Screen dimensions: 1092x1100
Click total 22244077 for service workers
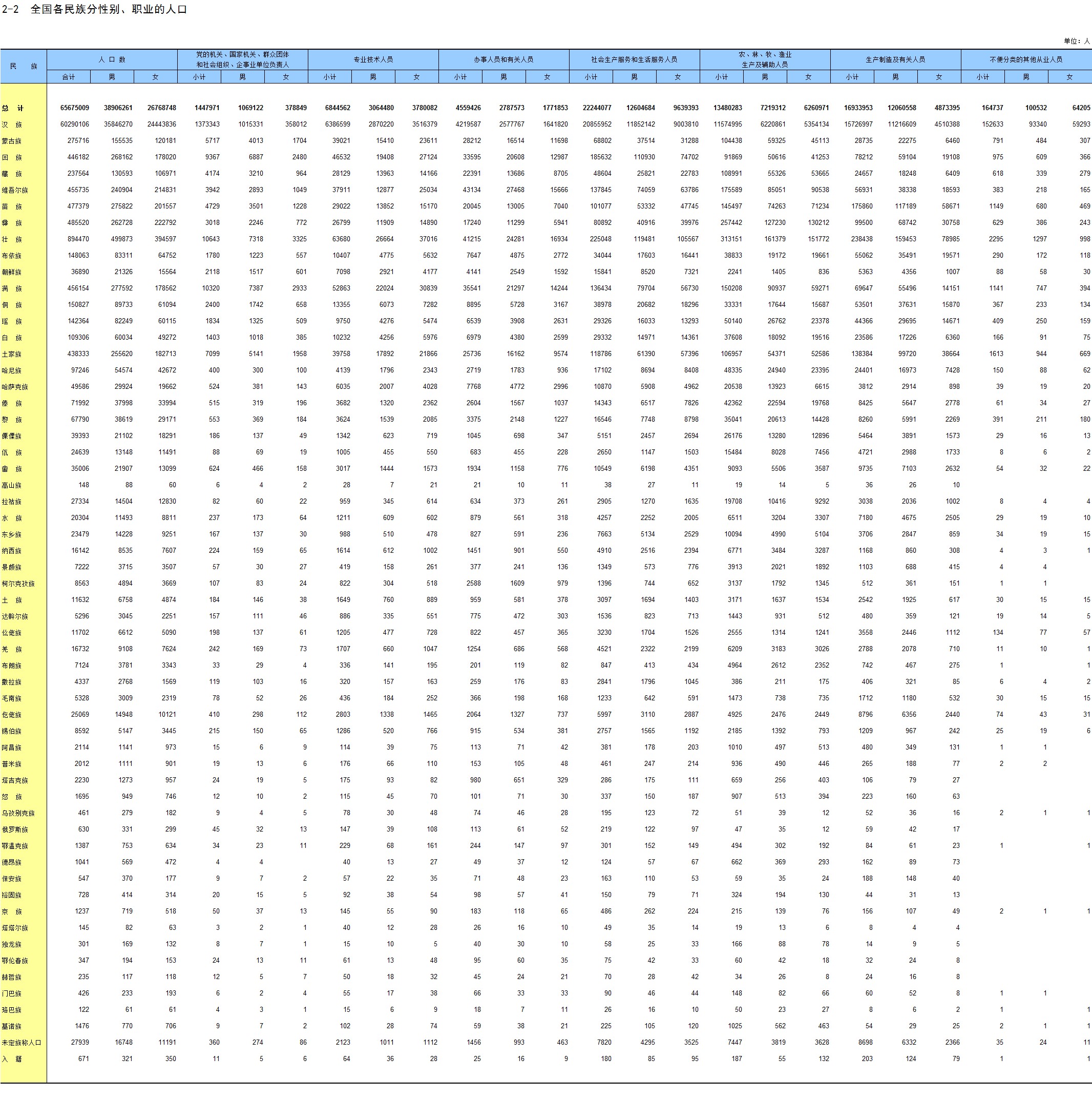click(597, 108)
